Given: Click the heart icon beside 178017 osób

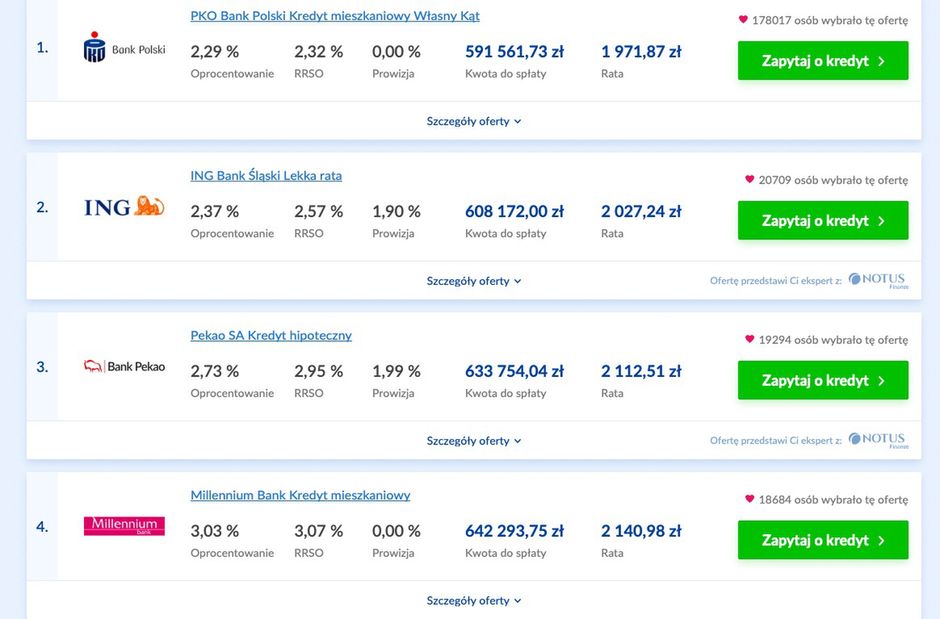Looking at the screenshot, I should tap(743, 19).
